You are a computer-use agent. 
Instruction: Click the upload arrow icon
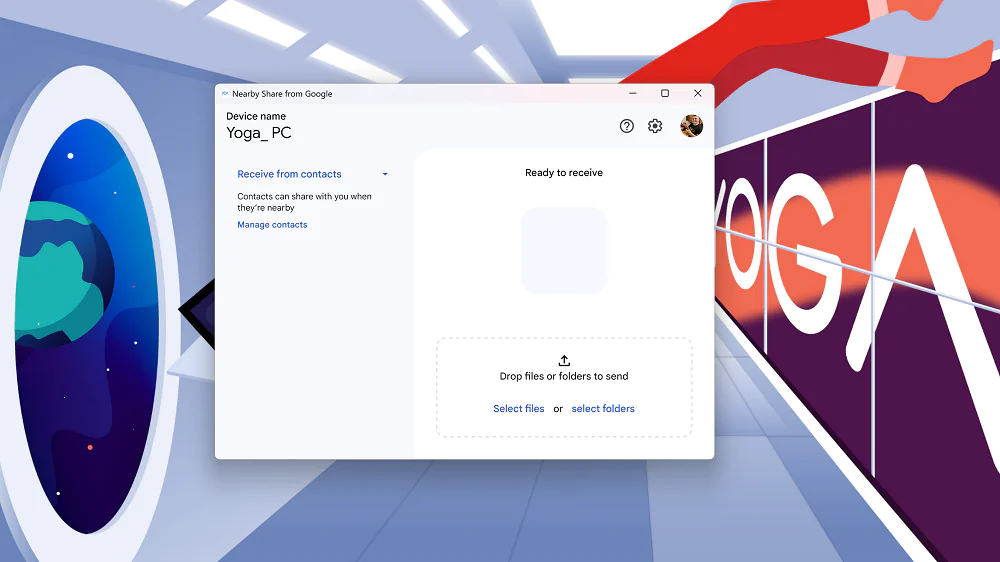tap(564, 361)
